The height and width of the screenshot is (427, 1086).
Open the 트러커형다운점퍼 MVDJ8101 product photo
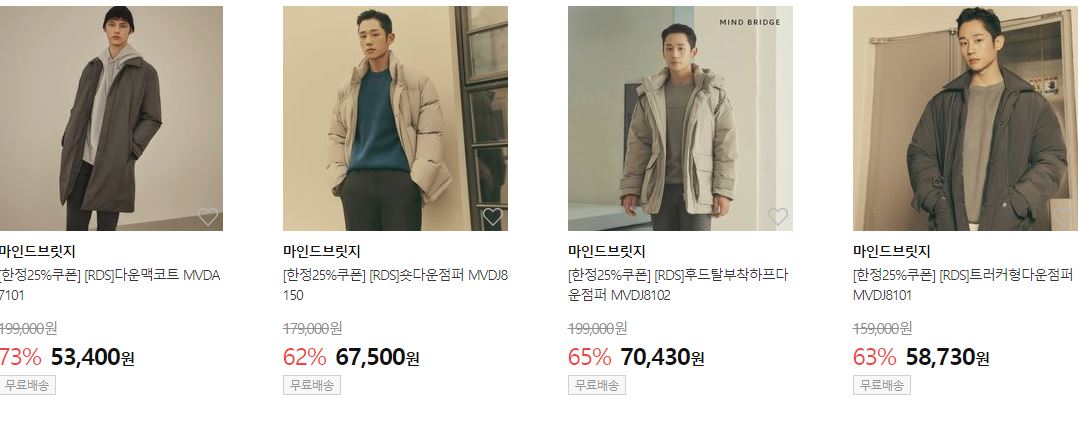[965, 118]
